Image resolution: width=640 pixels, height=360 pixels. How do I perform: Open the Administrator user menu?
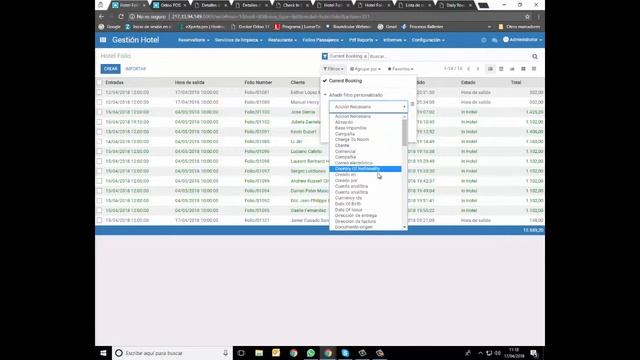[x=522, y=40]
